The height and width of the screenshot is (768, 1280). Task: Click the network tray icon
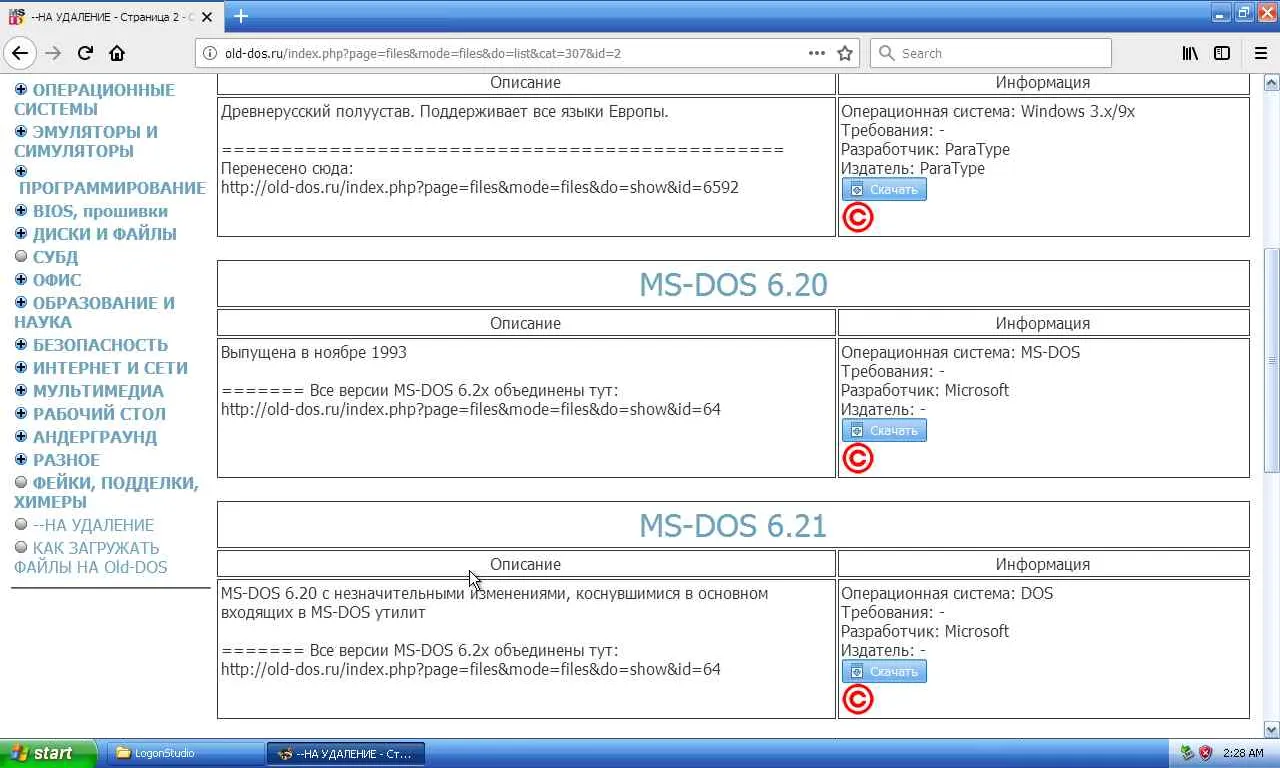coord(1187,753)
